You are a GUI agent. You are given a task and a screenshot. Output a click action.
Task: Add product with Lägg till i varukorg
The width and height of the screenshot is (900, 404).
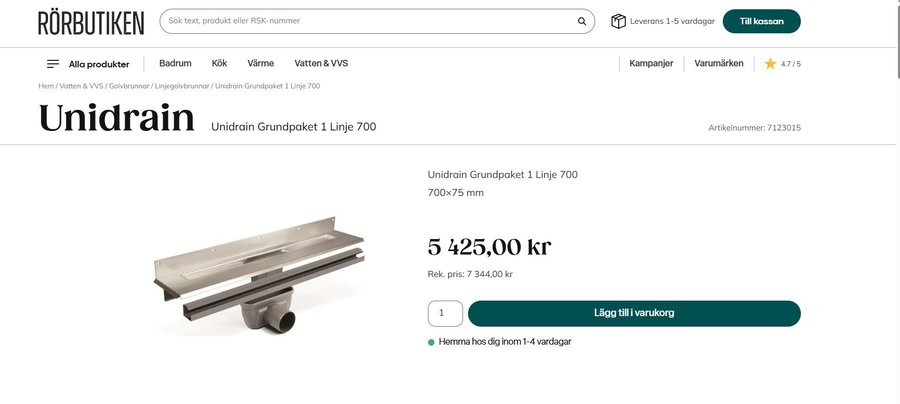634,313
